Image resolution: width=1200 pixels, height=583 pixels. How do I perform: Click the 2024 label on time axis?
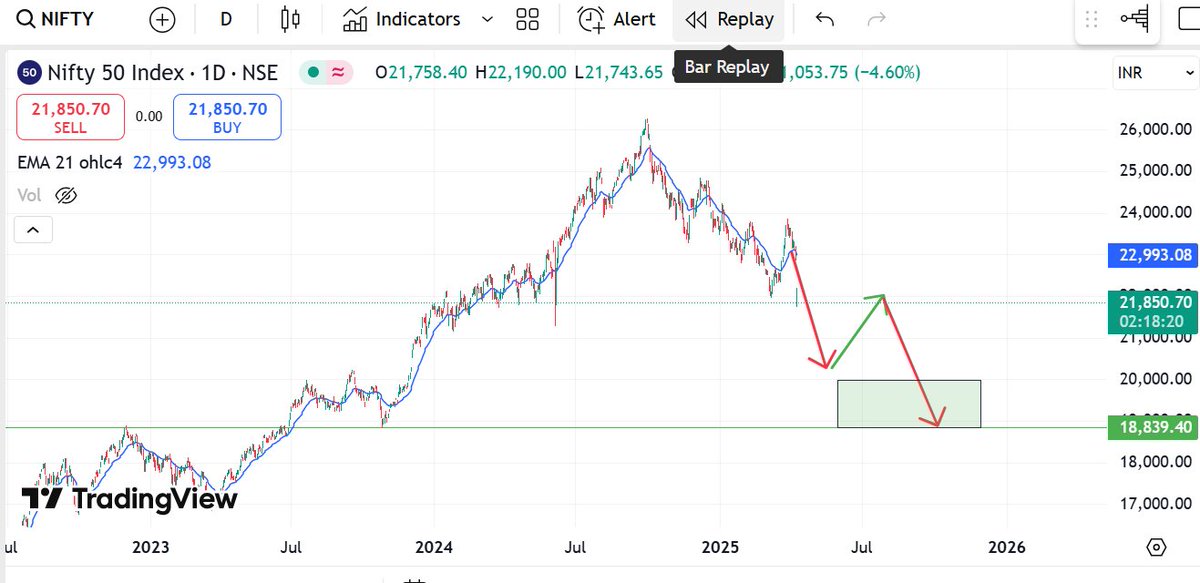(434, 547)
